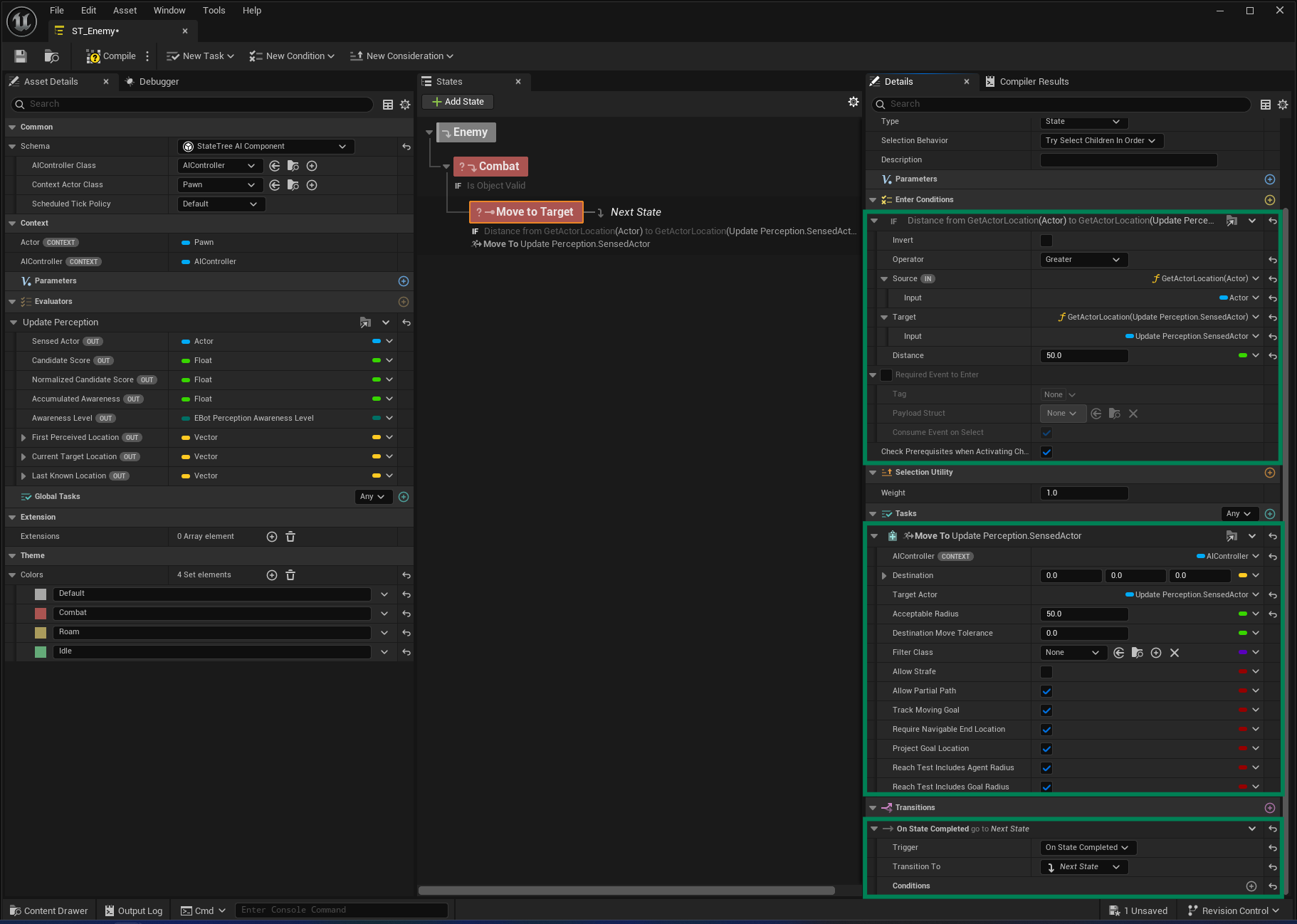1297x924 pixels.
Task: Click the red Combat color swatch
Action: [x=41, y=613]
